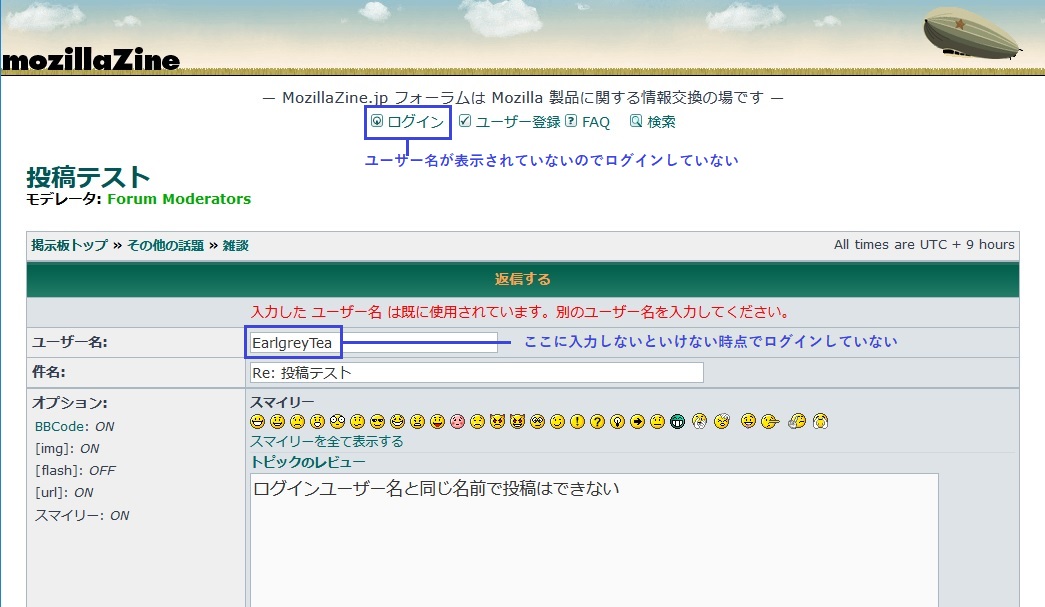Click the 投稿テスト topic title
This screenshot has height=607, width=1045.
tap(88, 178)
